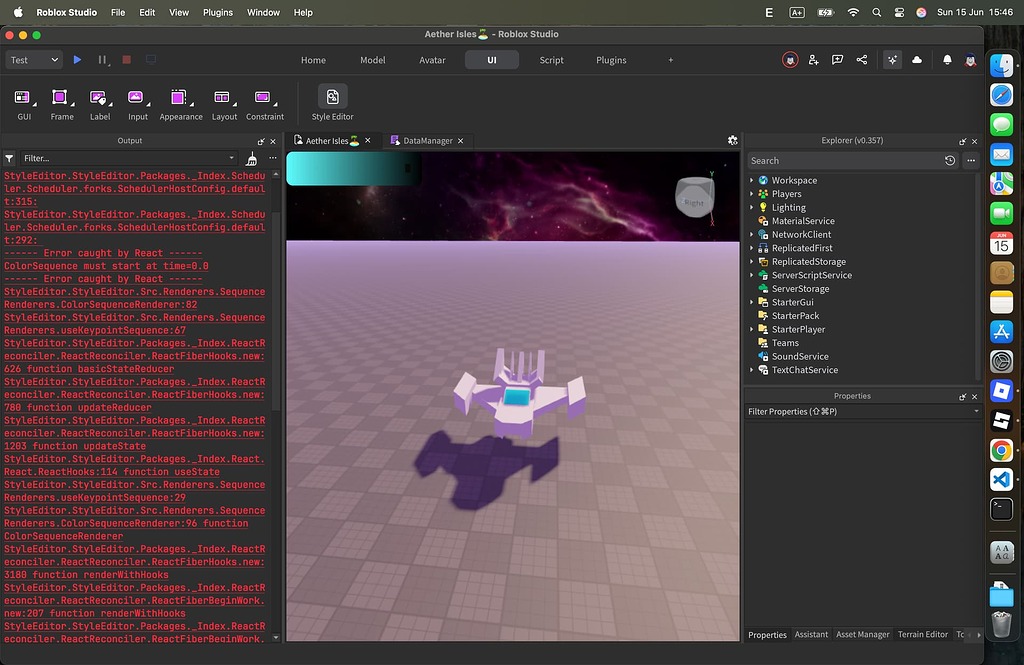Screen dimensions: 1024x665
Task: Select SoundService in Explorer
Action: point(800,356)
